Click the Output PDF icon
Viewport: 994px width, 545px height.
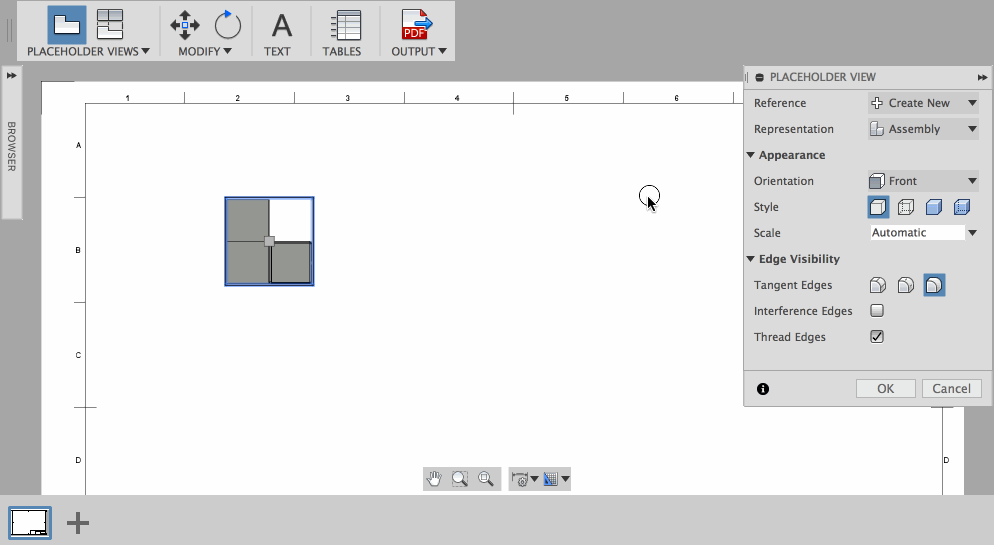(416, 25)
